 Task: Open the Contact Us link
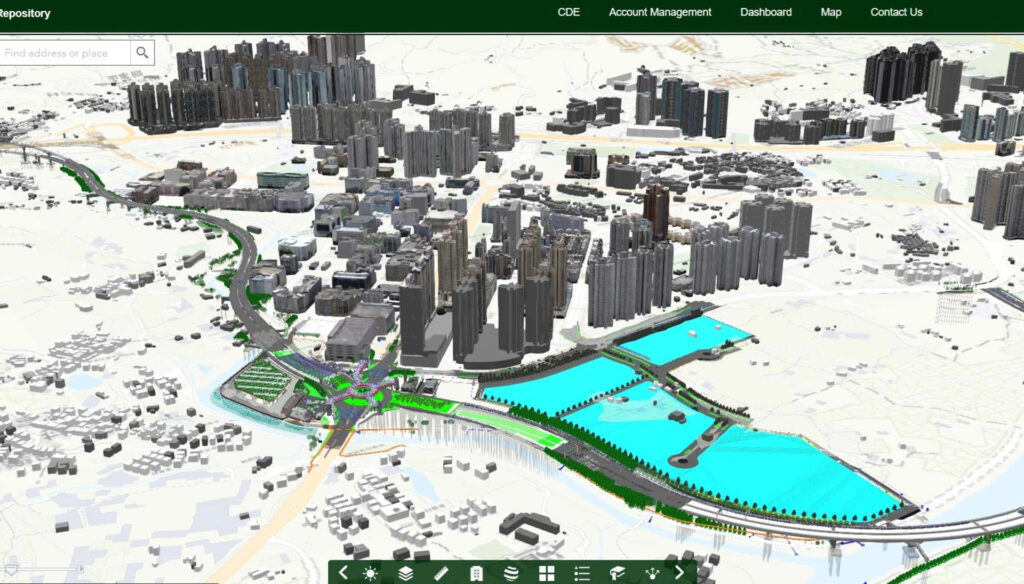[896, 12]
